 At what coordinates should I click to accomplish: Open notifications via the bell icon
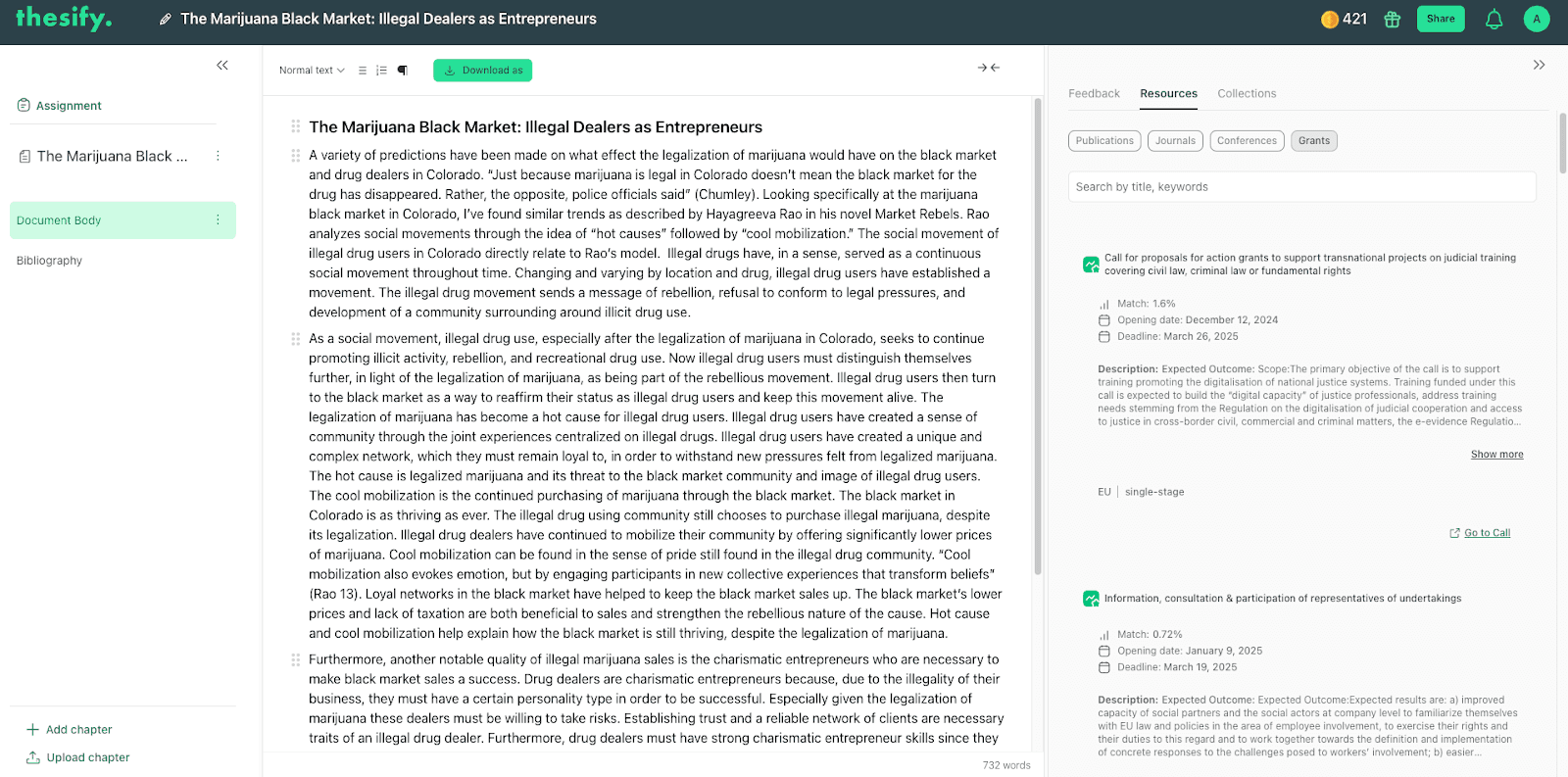[x=1493, y=19]
